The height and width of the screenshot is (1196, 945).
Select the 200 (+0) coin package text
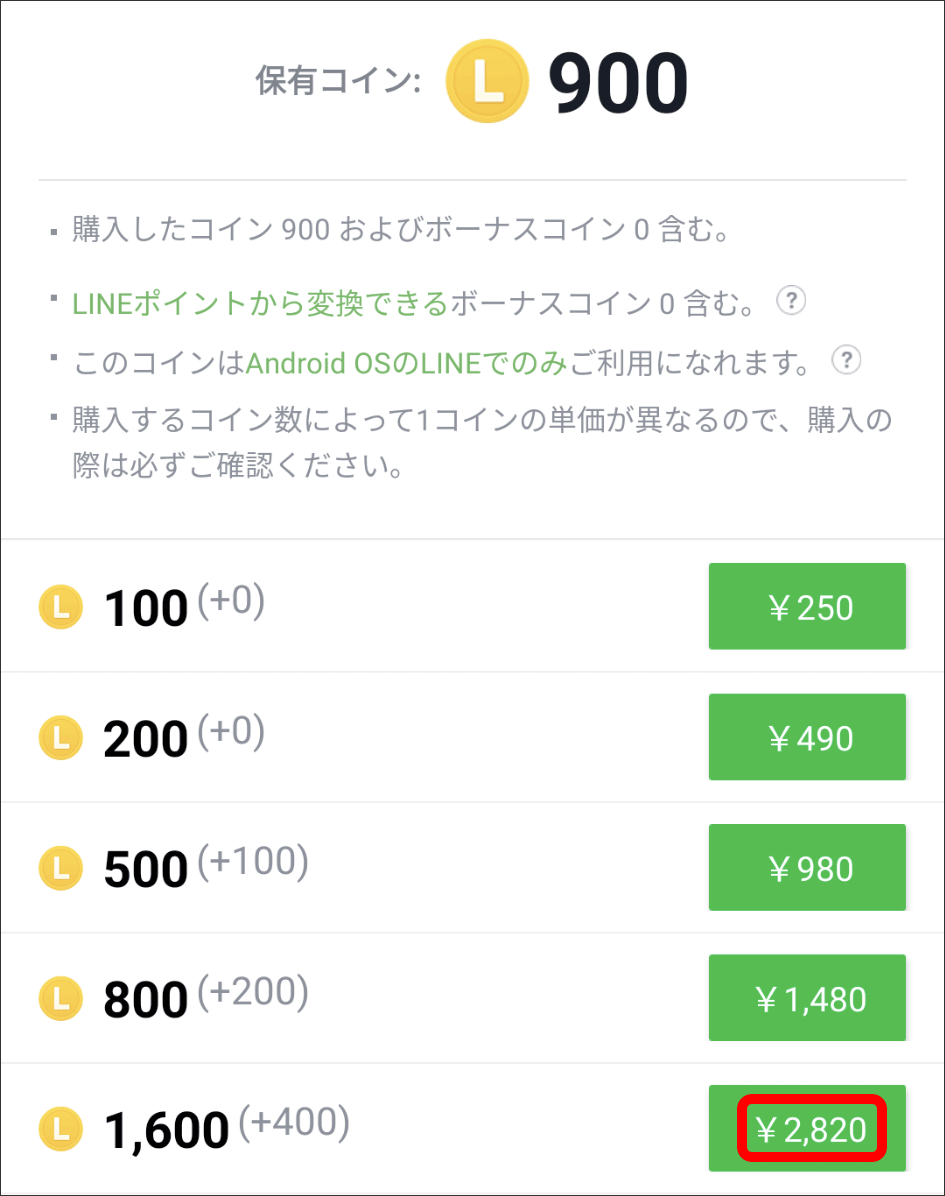(184, 738)
